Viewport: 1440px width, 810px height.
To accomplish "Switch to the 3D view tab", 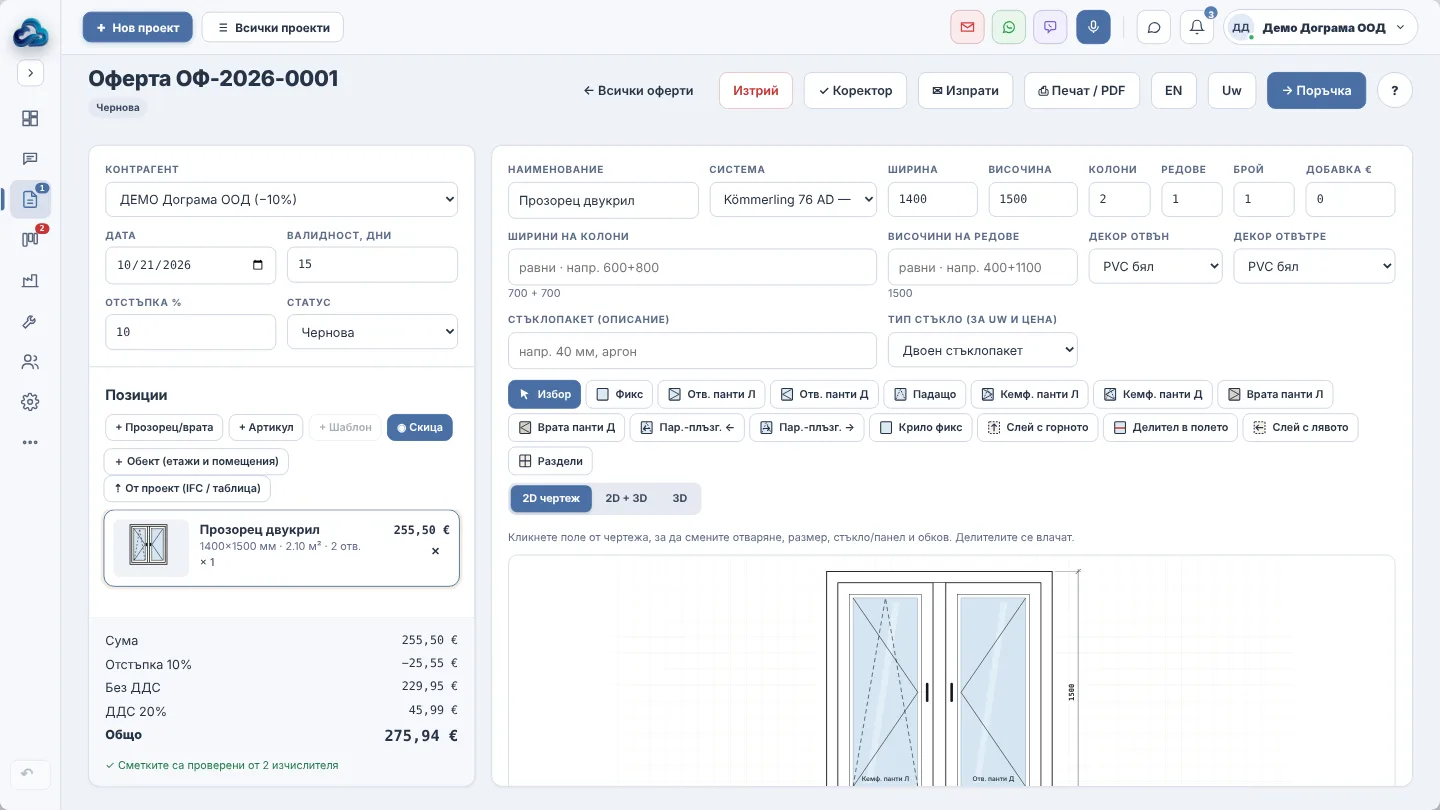I will (x=680, y=498).
